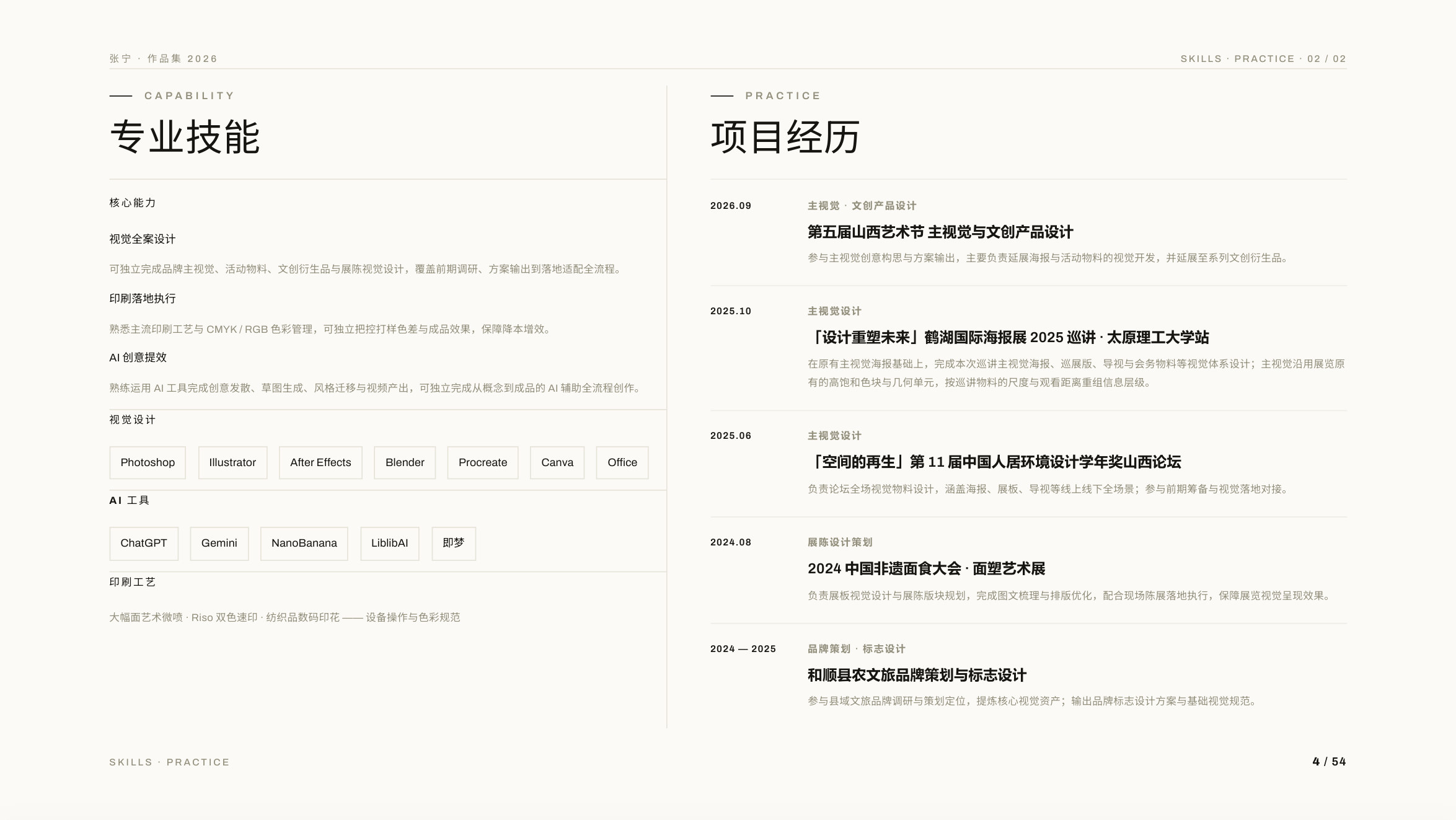Click the 「空间的再生」 forum project title
The width and height of the screenshot is (1456, 820).
994,462
